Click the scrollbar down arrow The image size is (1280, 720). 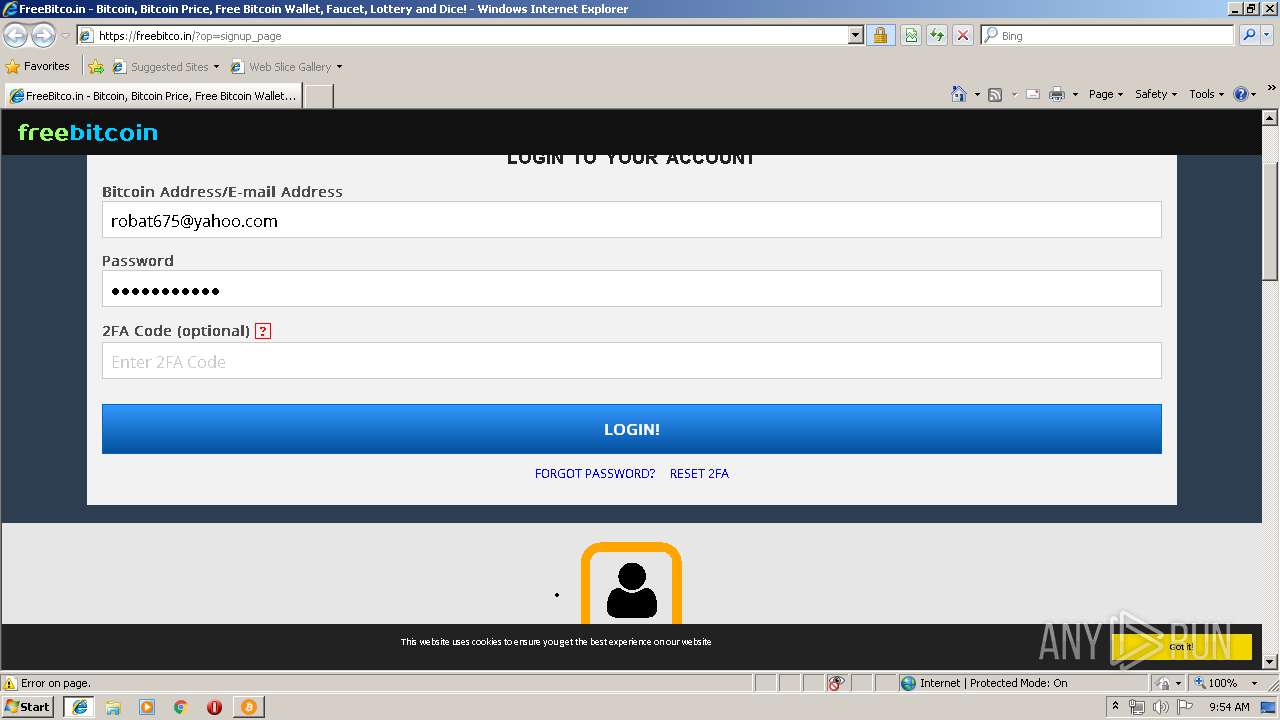tap(1270, 661)
